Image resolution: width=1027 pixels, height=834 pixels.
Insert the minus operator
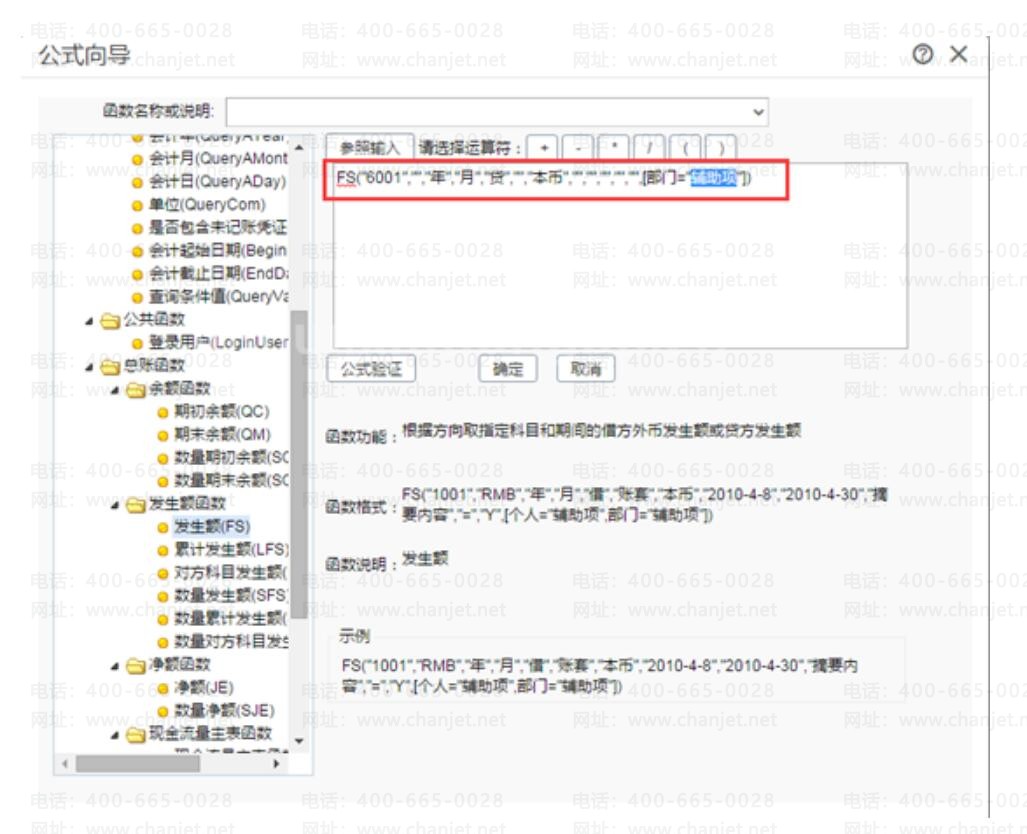[x=578, y=148]
